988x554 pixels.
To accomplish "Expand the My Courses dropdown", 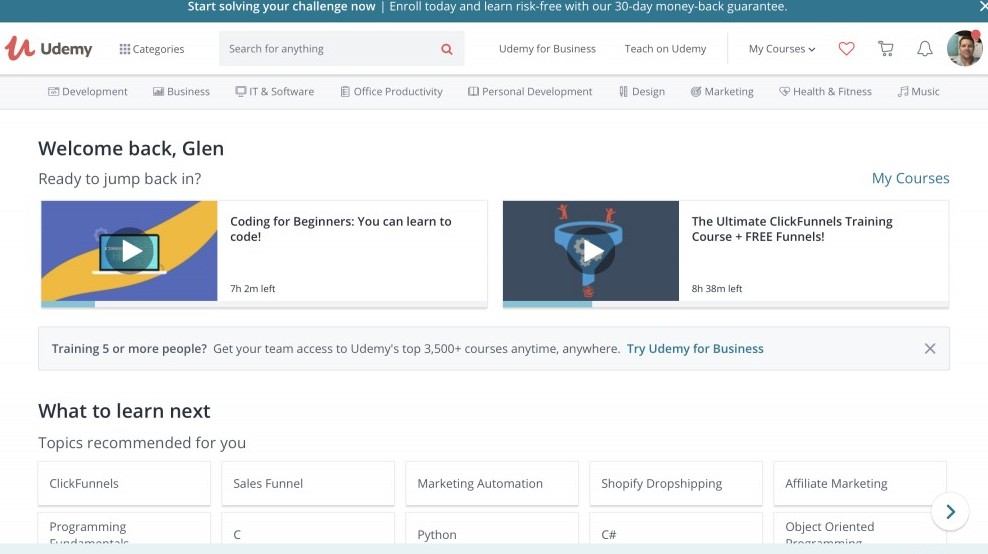I will [x=781, y=49].
